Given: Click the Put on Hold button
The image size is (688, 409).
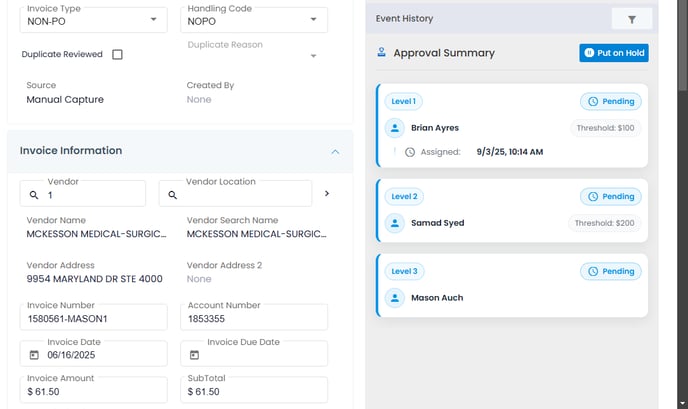Looking at the screenshot, I should click(x=613, y=53).
